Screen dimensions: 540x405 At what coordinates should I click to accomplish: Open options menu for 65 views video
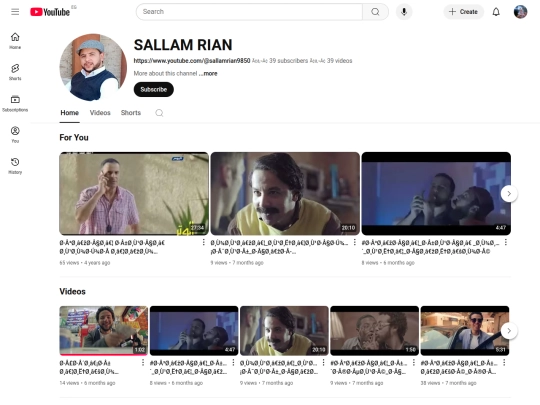point(204,242)
